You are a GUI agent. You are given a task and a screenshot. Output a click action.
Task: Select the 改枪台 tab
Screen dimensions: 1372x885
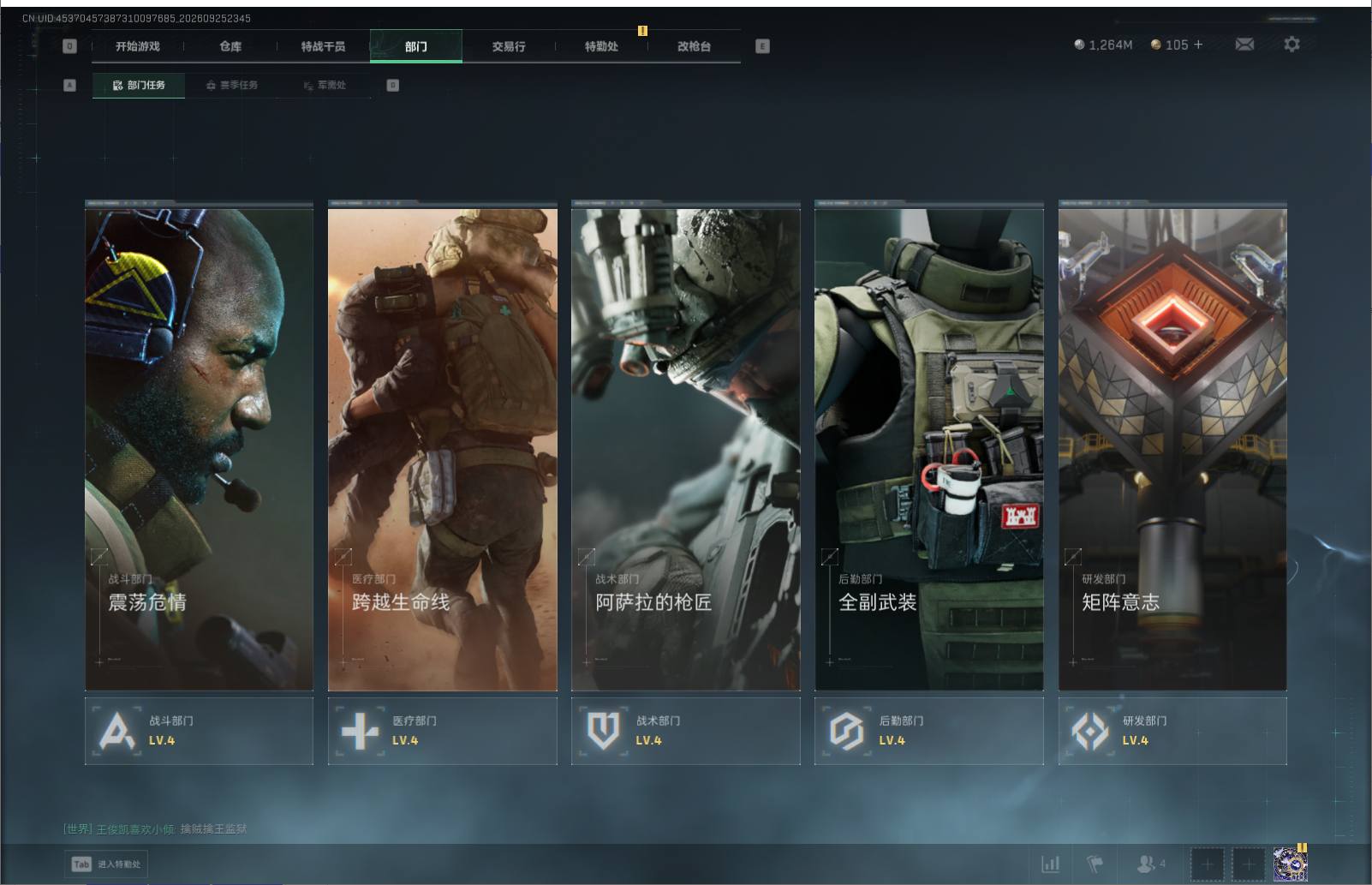tap(694, 46)
